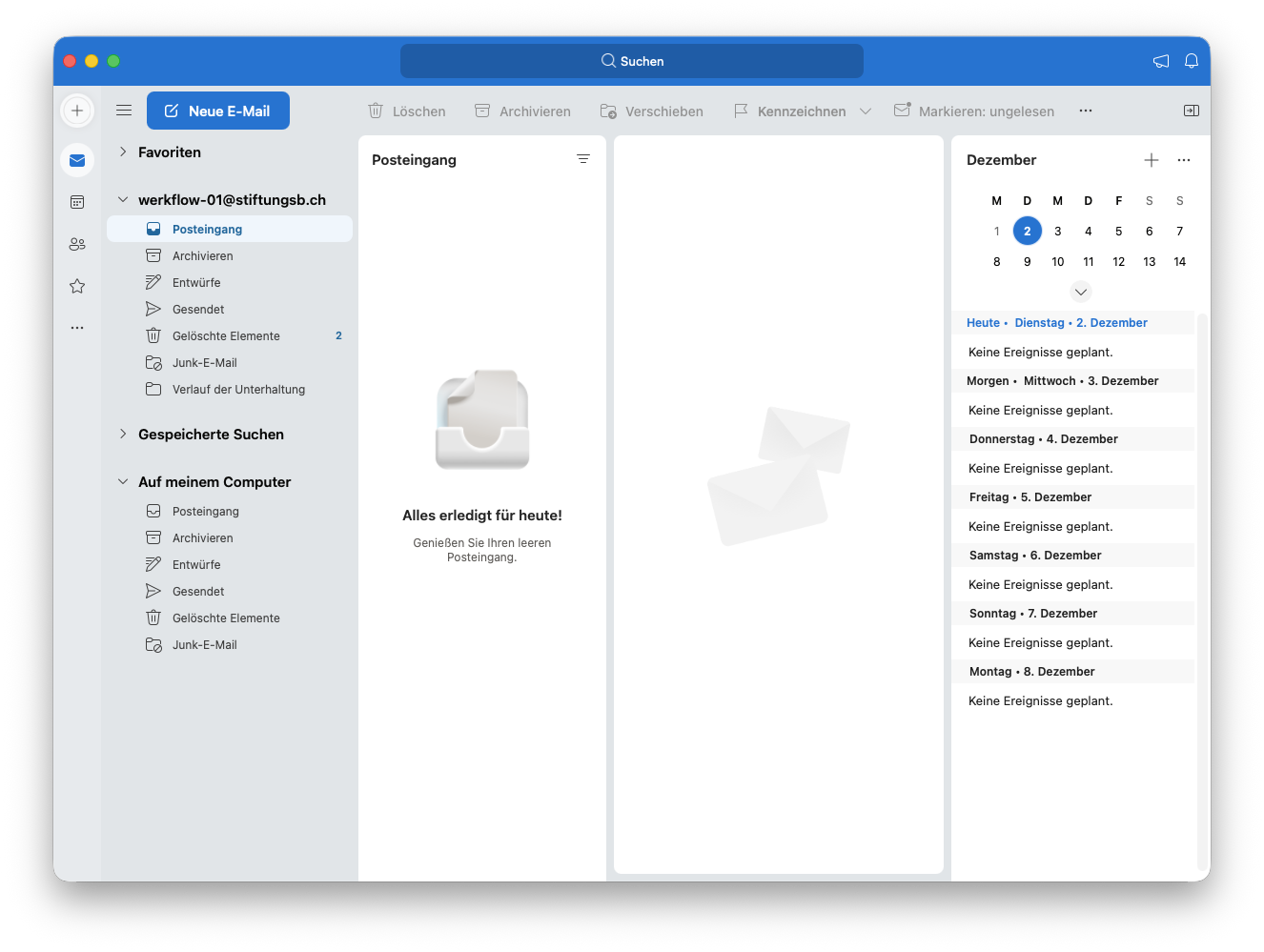Click the Favorites star icon in rail

77,286
